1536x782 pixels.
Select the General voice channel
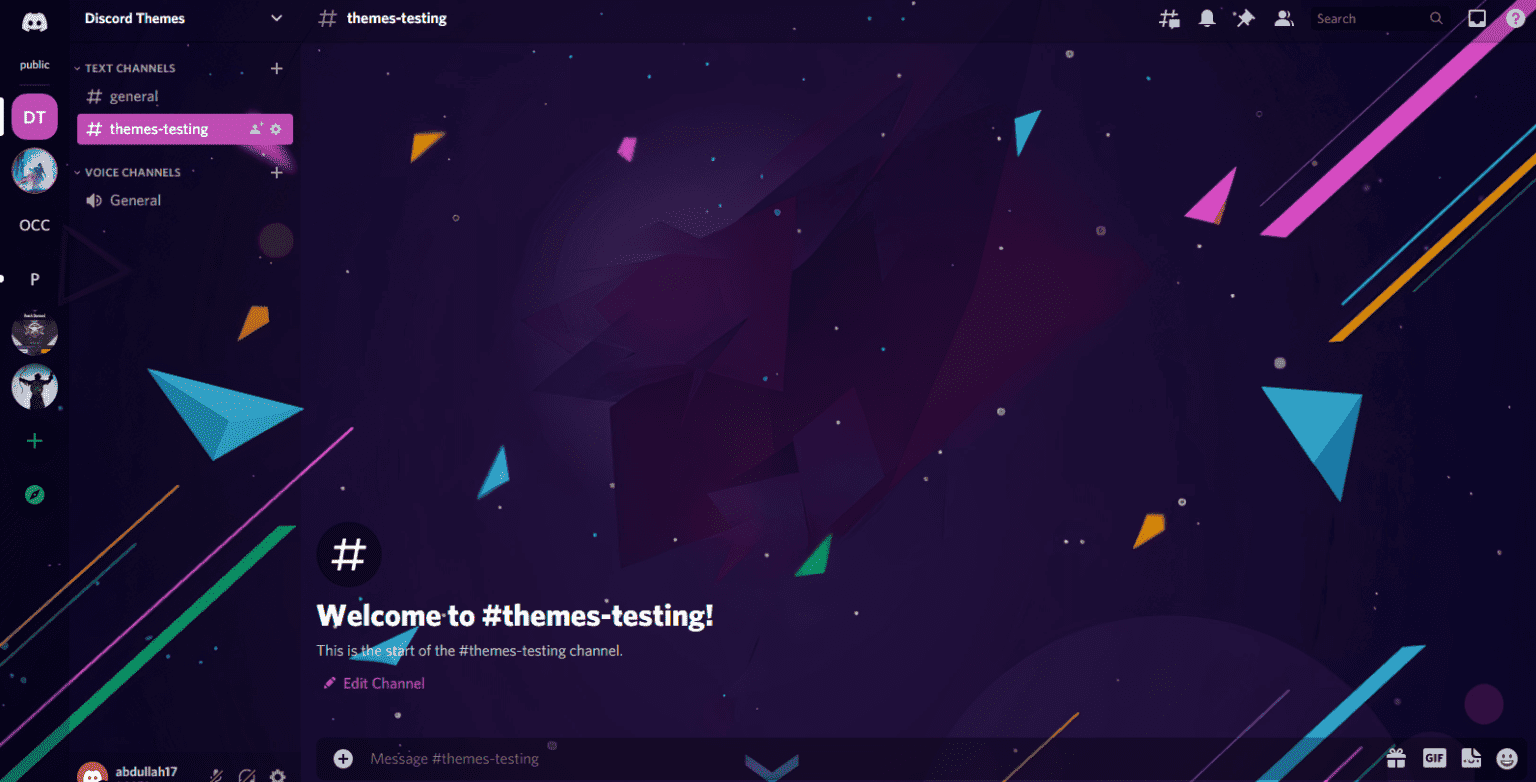133,200
